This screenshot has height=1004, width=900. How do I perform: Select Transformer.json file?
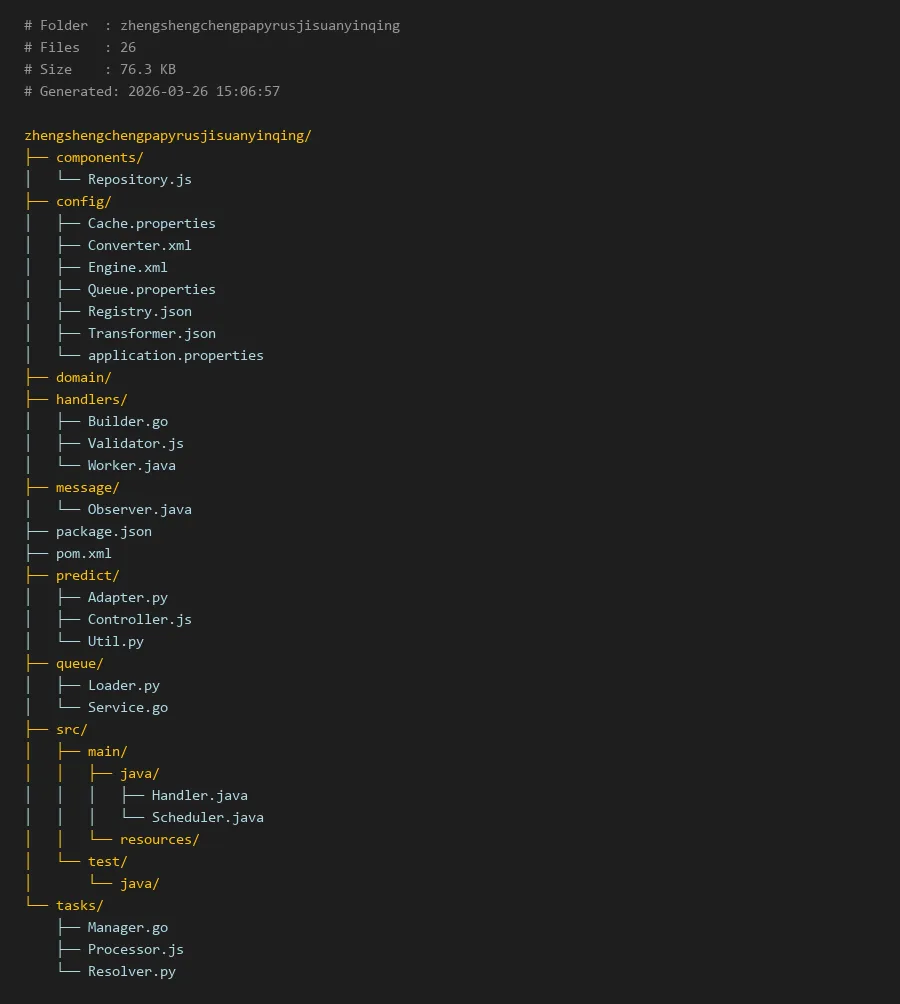(151, 333)
